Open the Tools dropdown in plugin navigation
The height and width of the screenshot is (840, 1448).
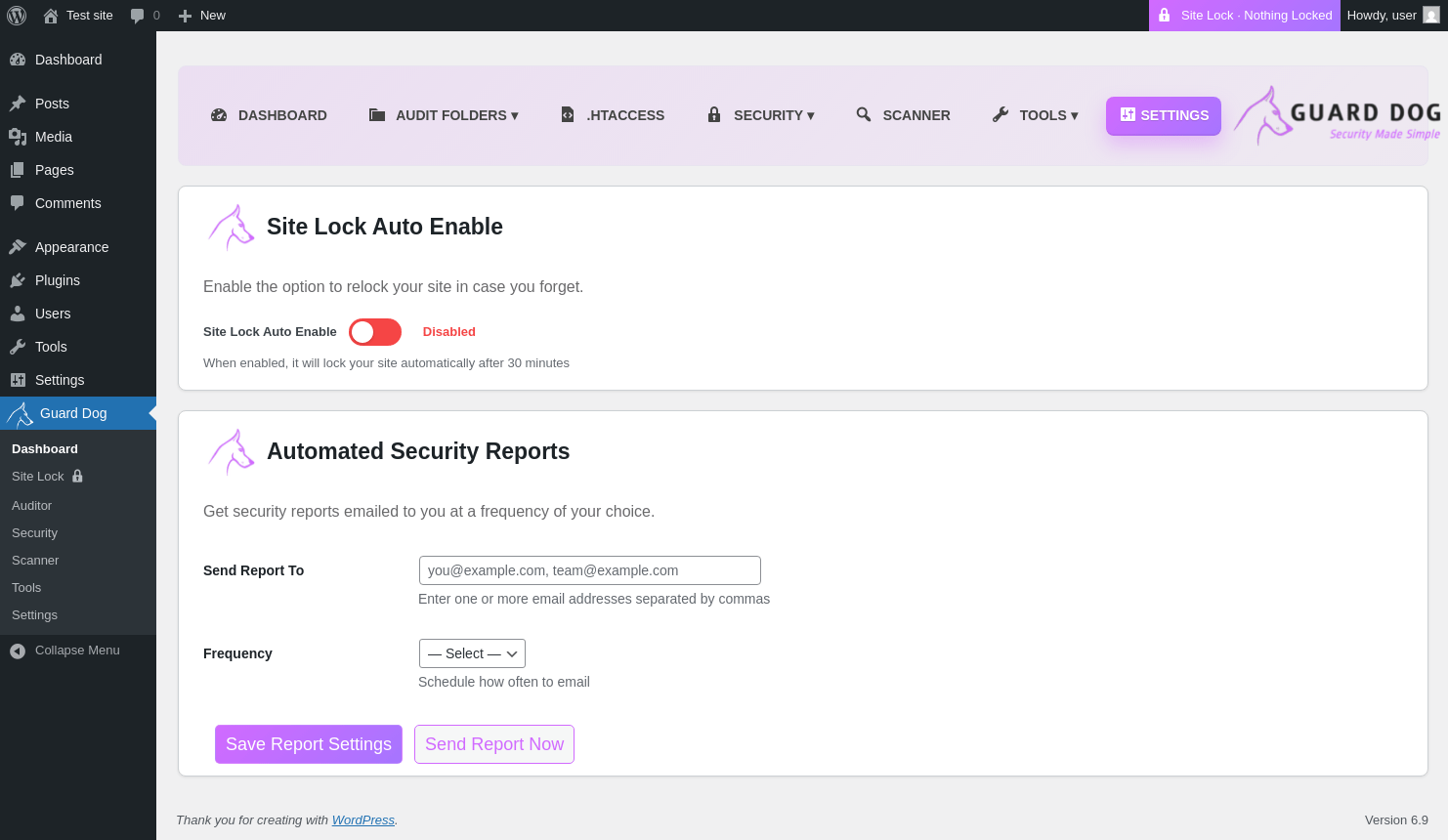[x=1036, y=115]
